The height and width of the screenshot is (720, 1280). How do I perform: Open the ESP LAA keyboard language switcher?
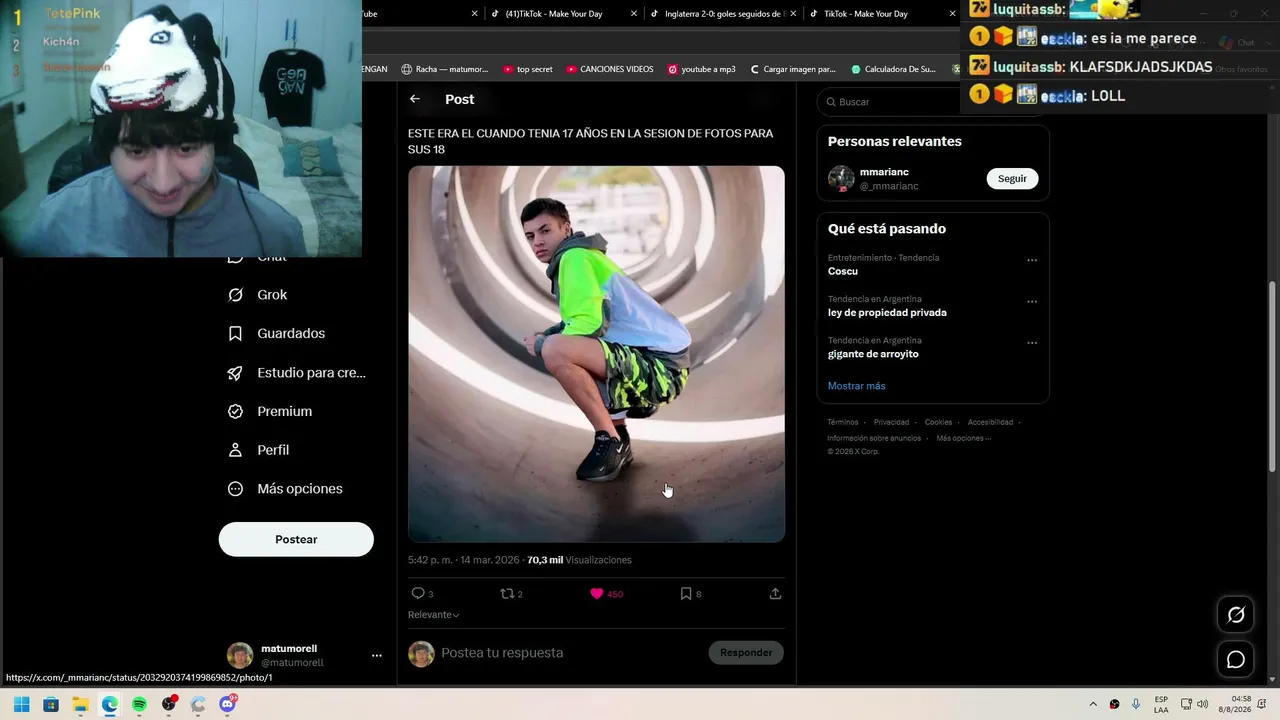1161,705
